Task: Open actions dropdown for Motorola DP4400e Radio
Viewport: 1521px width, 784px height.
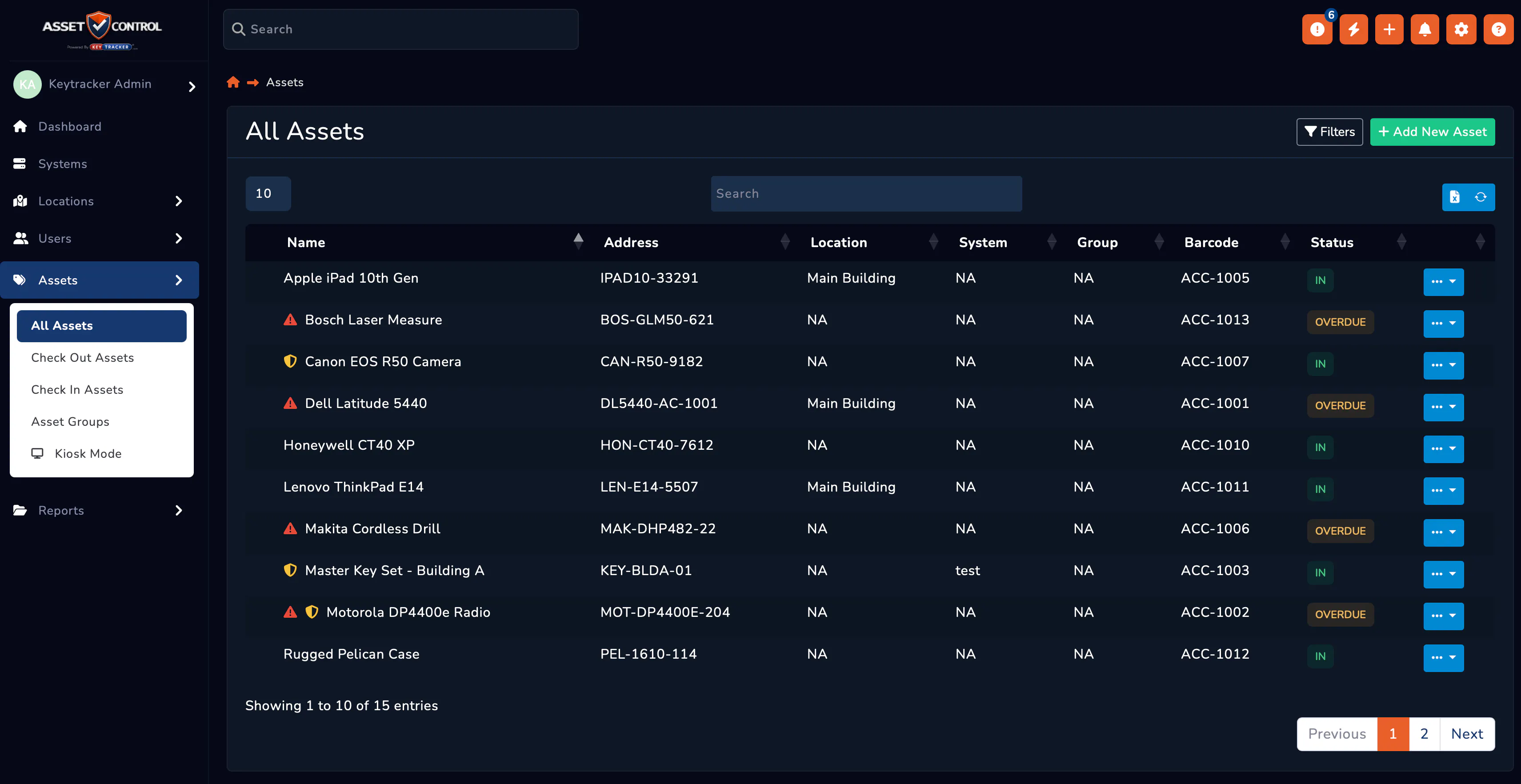Action: (1443, 616)
